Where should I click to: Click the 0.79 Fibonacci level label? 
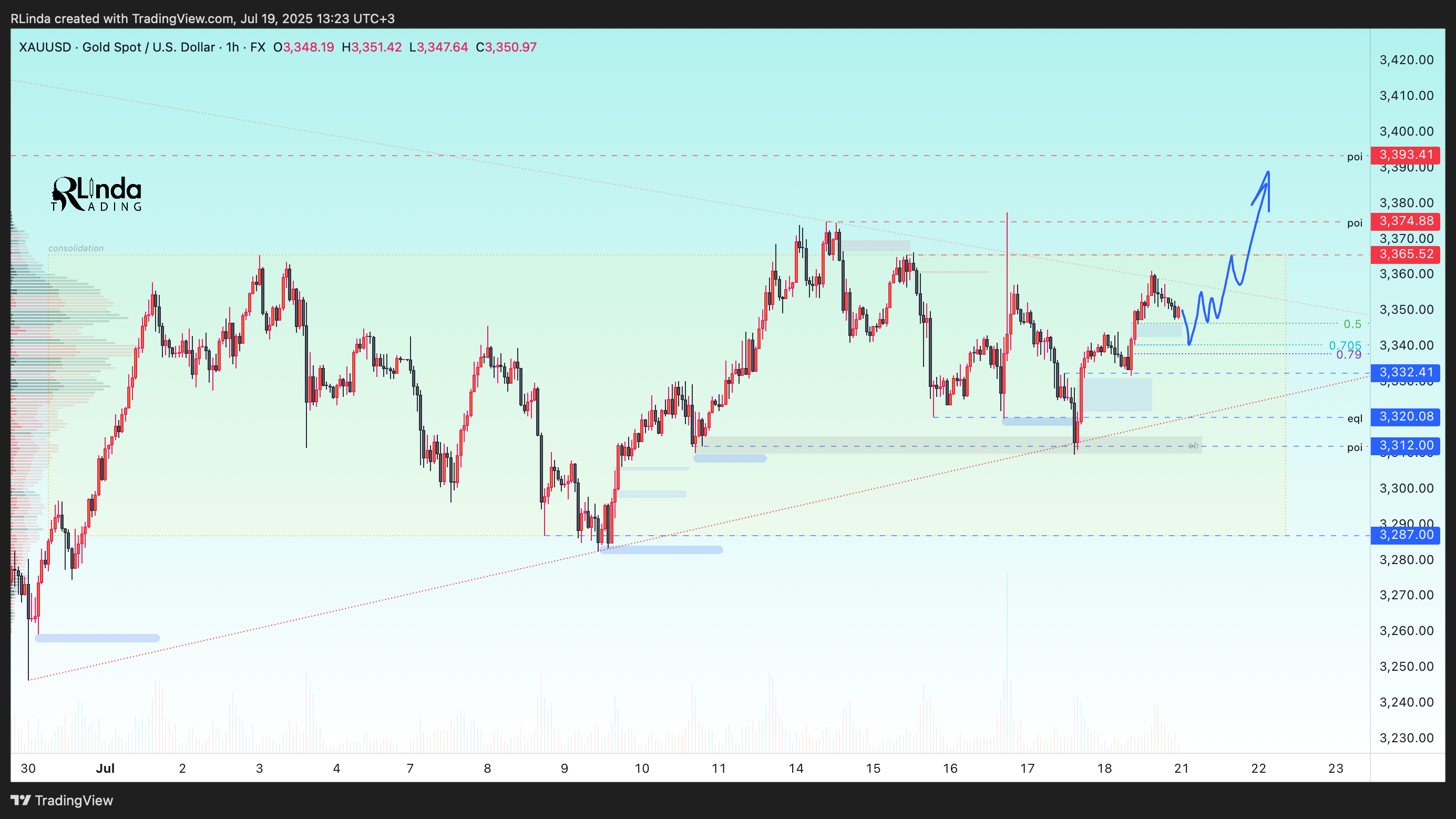click(1349, 354)
